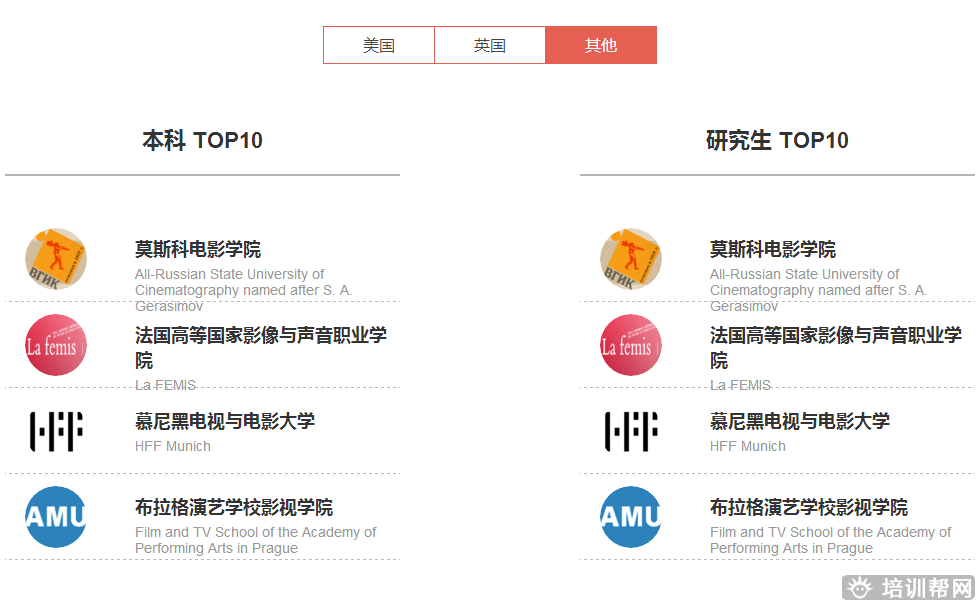Screen dimensions: 980x605
Task: Click the VGIK logo in the 本科 list
Action: coord(56,259)
